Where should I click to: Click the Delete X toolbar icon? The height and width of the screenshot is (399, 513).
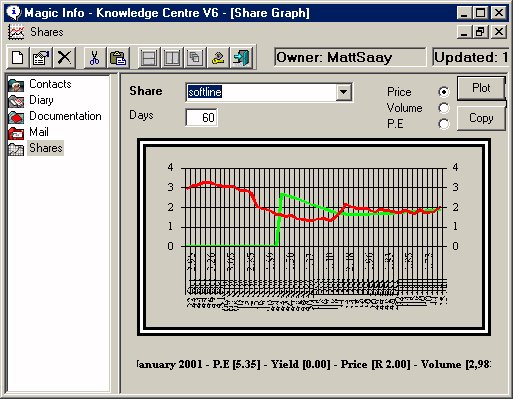pyautogui.click(x=64, y=57)
